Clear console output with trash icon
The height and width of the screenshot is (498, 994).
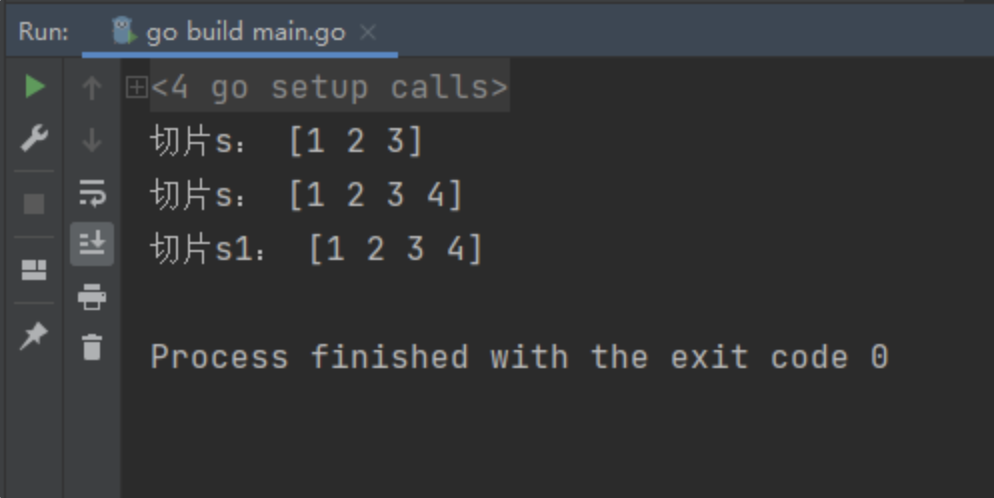tap(92, 347)
